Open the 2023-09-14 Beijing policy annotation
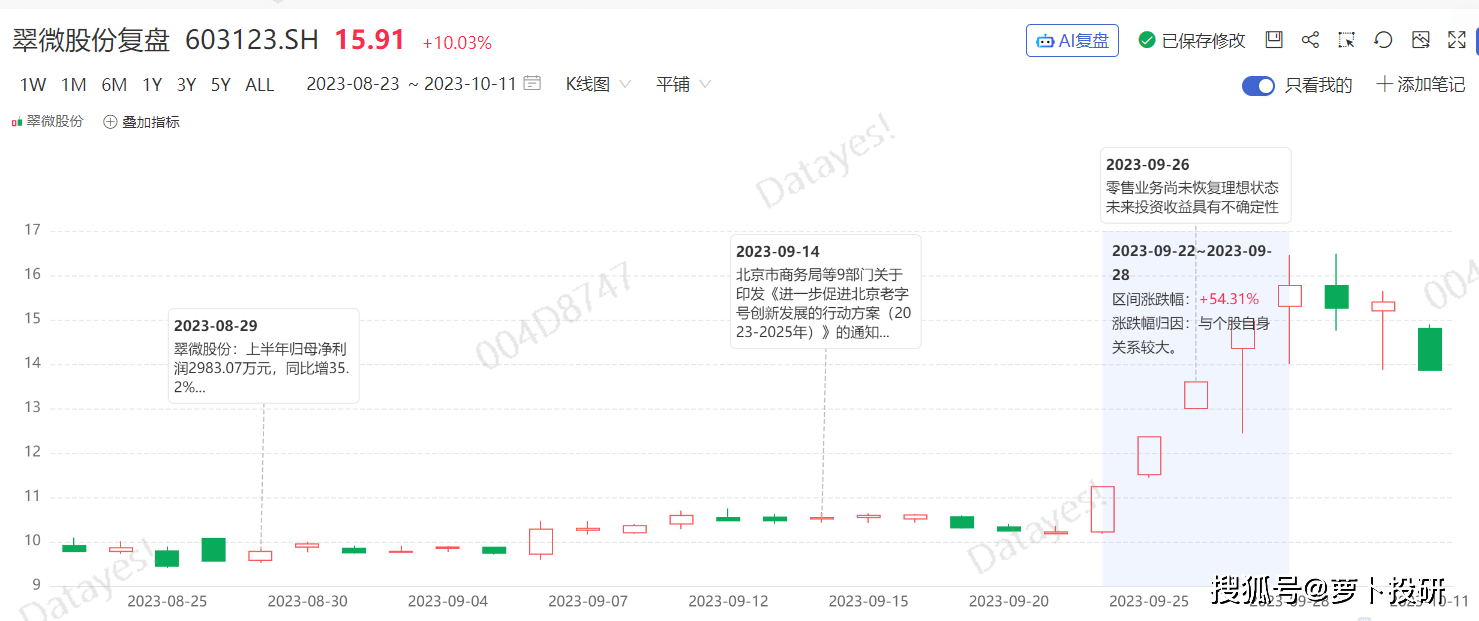The height and width of the screenshot is (621, 1479). click(825, 290)
